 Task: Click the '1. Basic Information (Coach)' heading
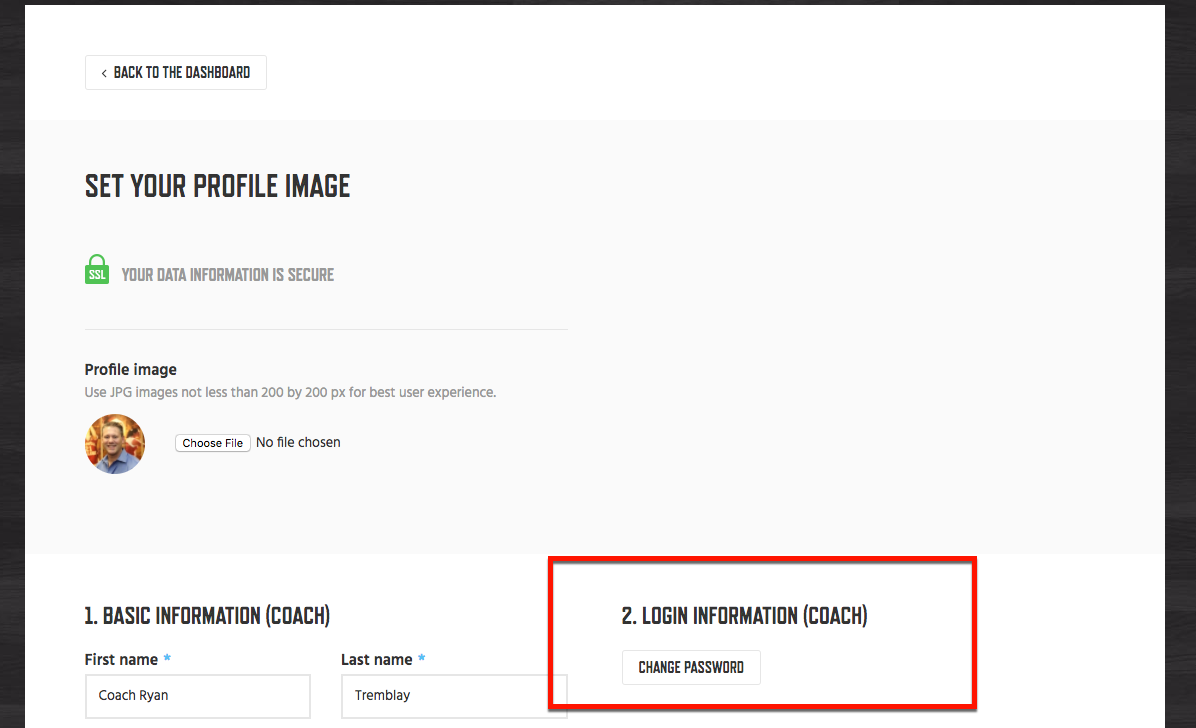(x=207, y=616)
